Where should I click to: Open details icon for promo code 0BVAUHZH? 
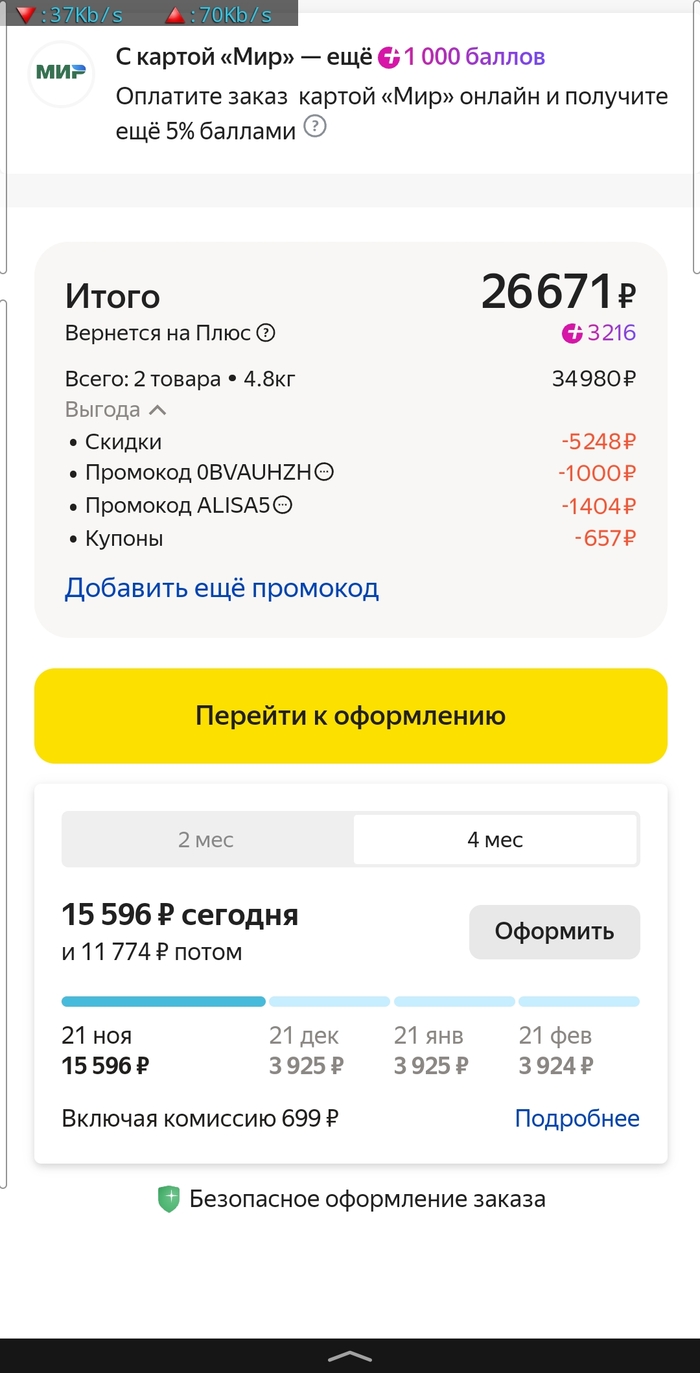point(324,472)
